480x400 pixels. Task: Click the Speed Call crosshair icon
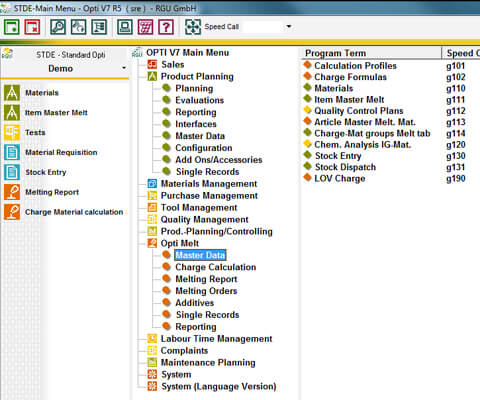click(193, 27)
